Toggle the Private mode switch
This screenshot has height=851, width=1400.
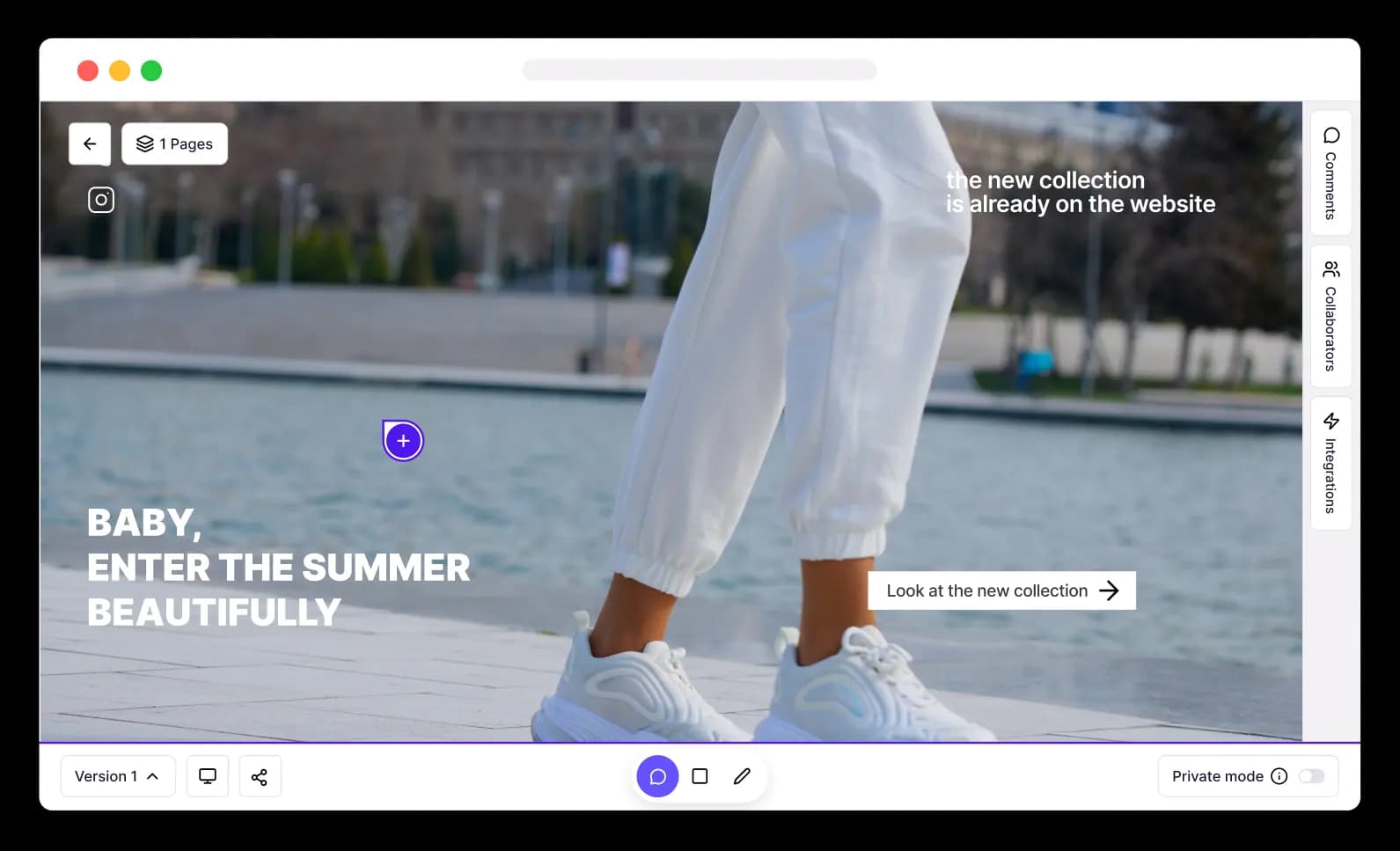click(x=1311, y=776)
